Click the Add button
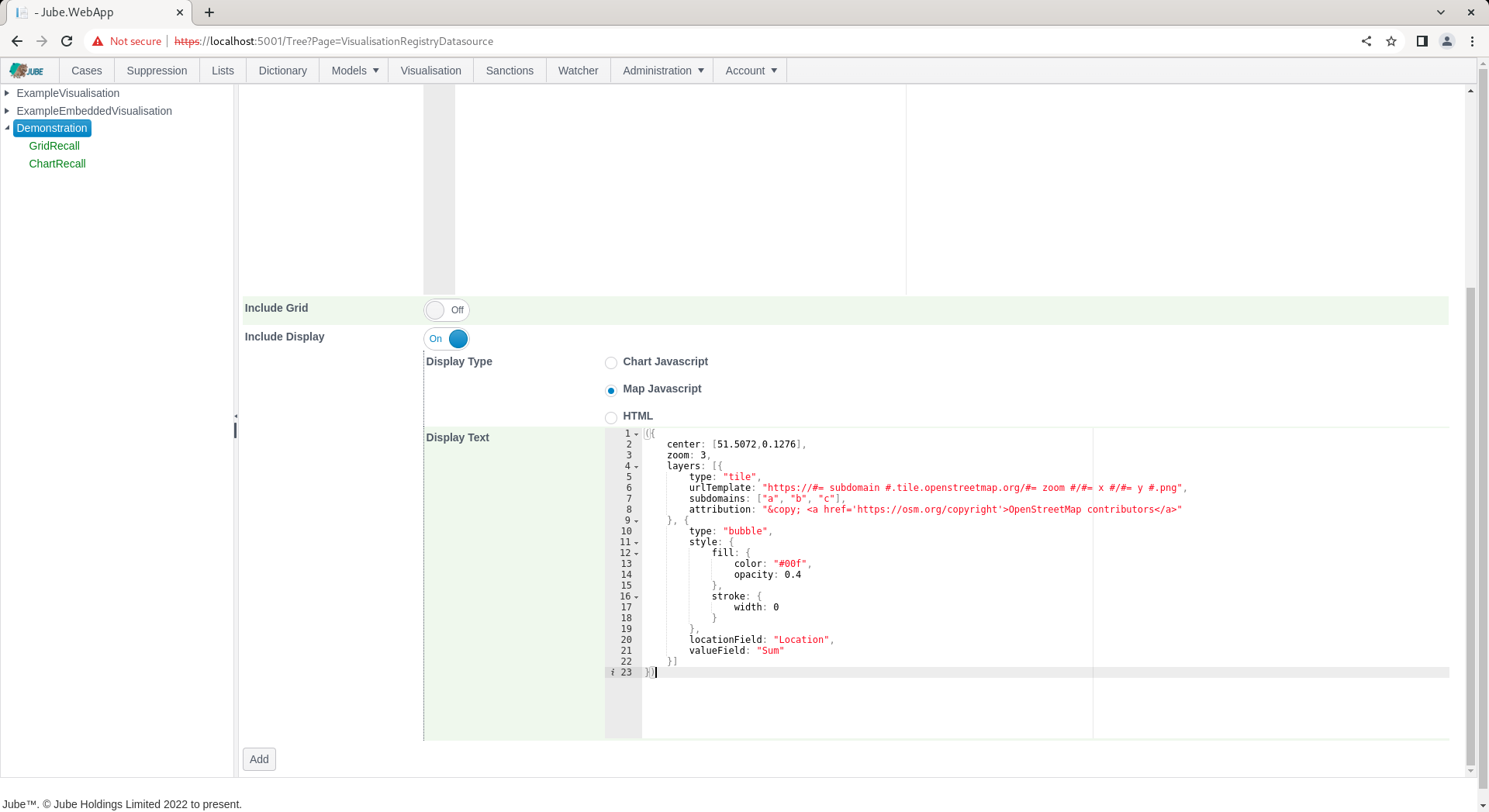 pos(259,759)
